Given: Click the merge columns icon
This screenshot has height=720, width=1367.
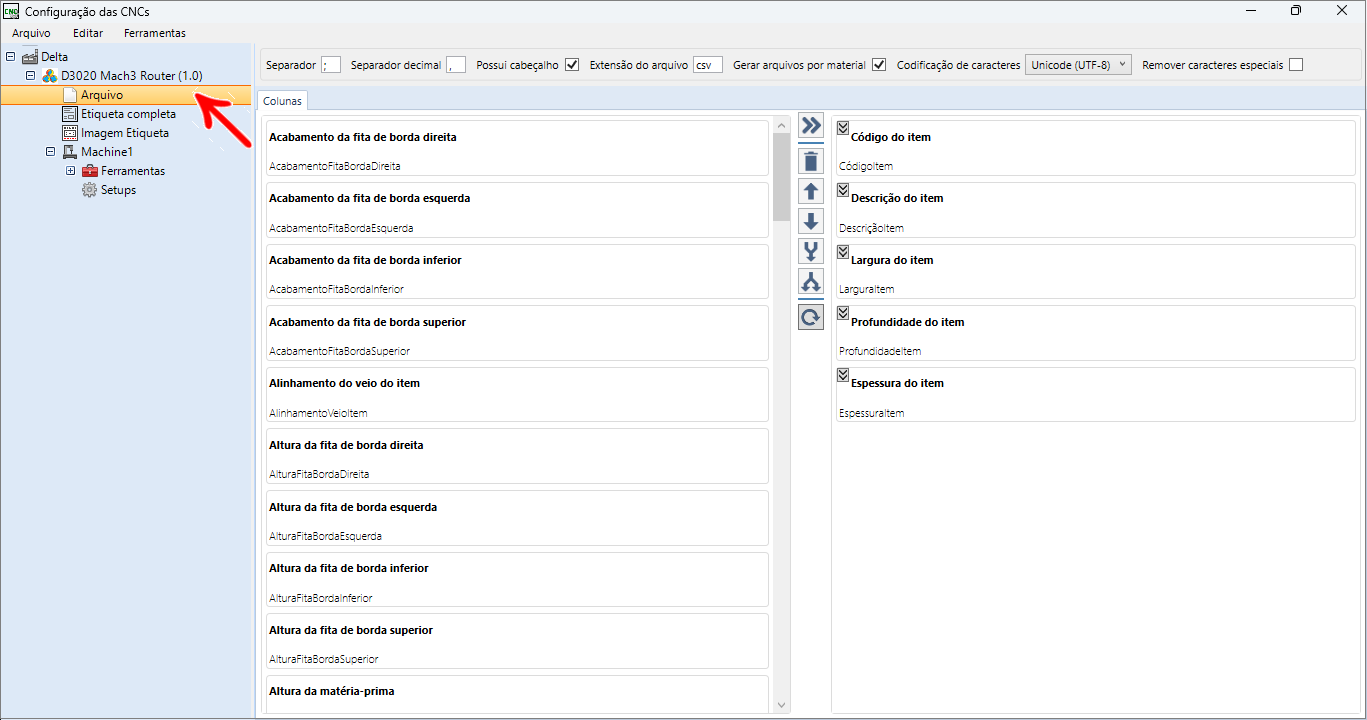Looking at the screenshot, I should (x=811, y=251).
